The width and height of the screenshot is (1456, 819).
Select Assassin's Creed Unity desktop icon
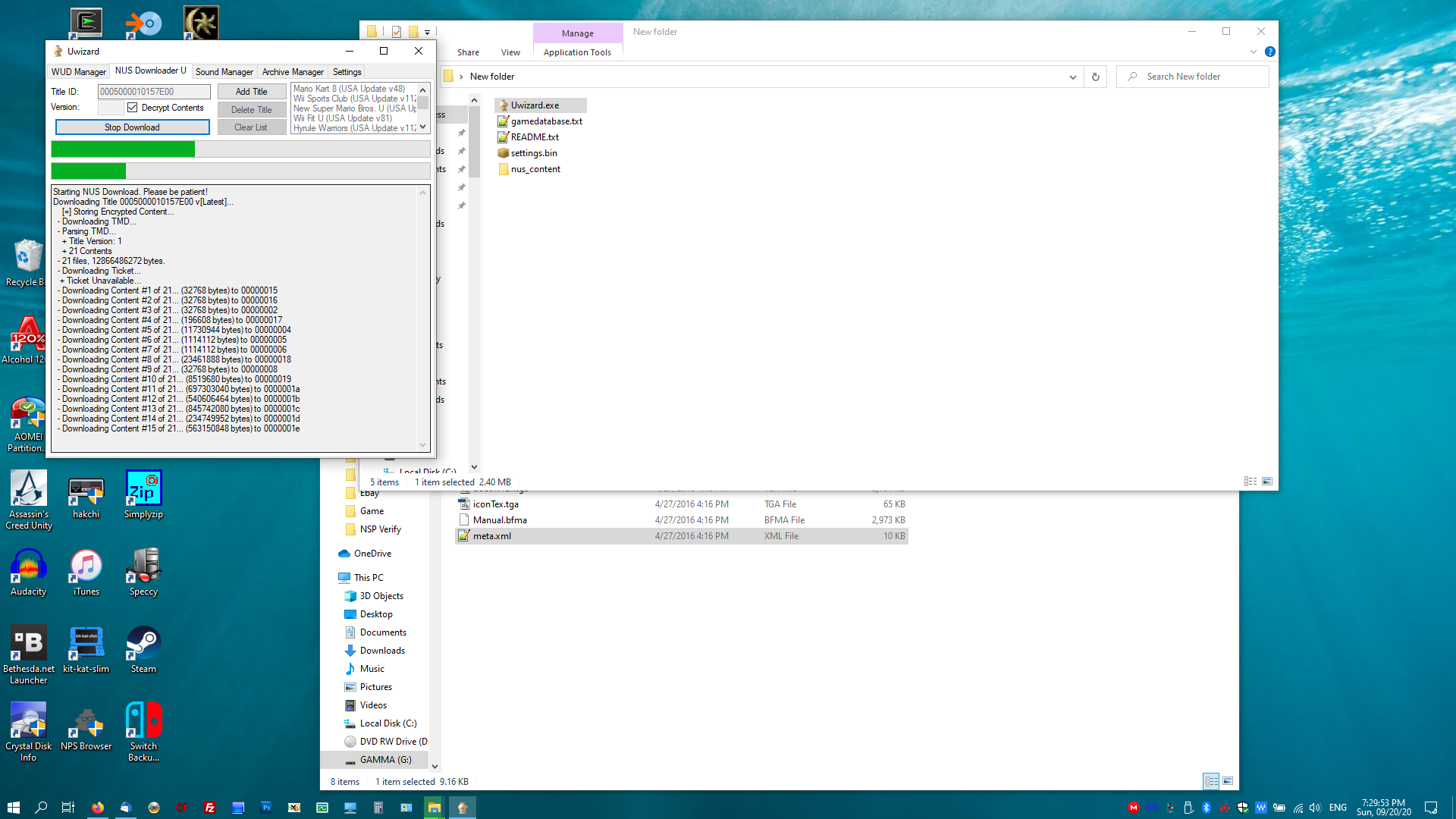[29, 500]
